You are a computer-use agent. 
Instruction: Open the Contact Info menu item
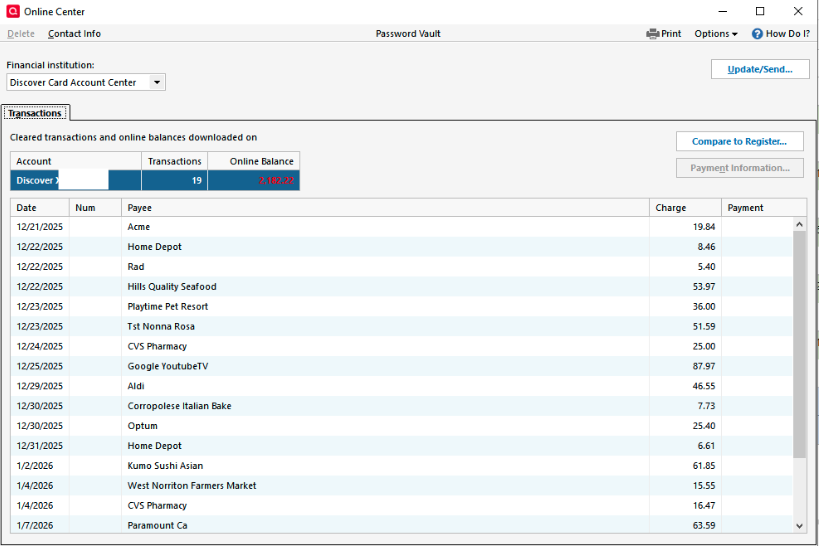tap(74, 34)
